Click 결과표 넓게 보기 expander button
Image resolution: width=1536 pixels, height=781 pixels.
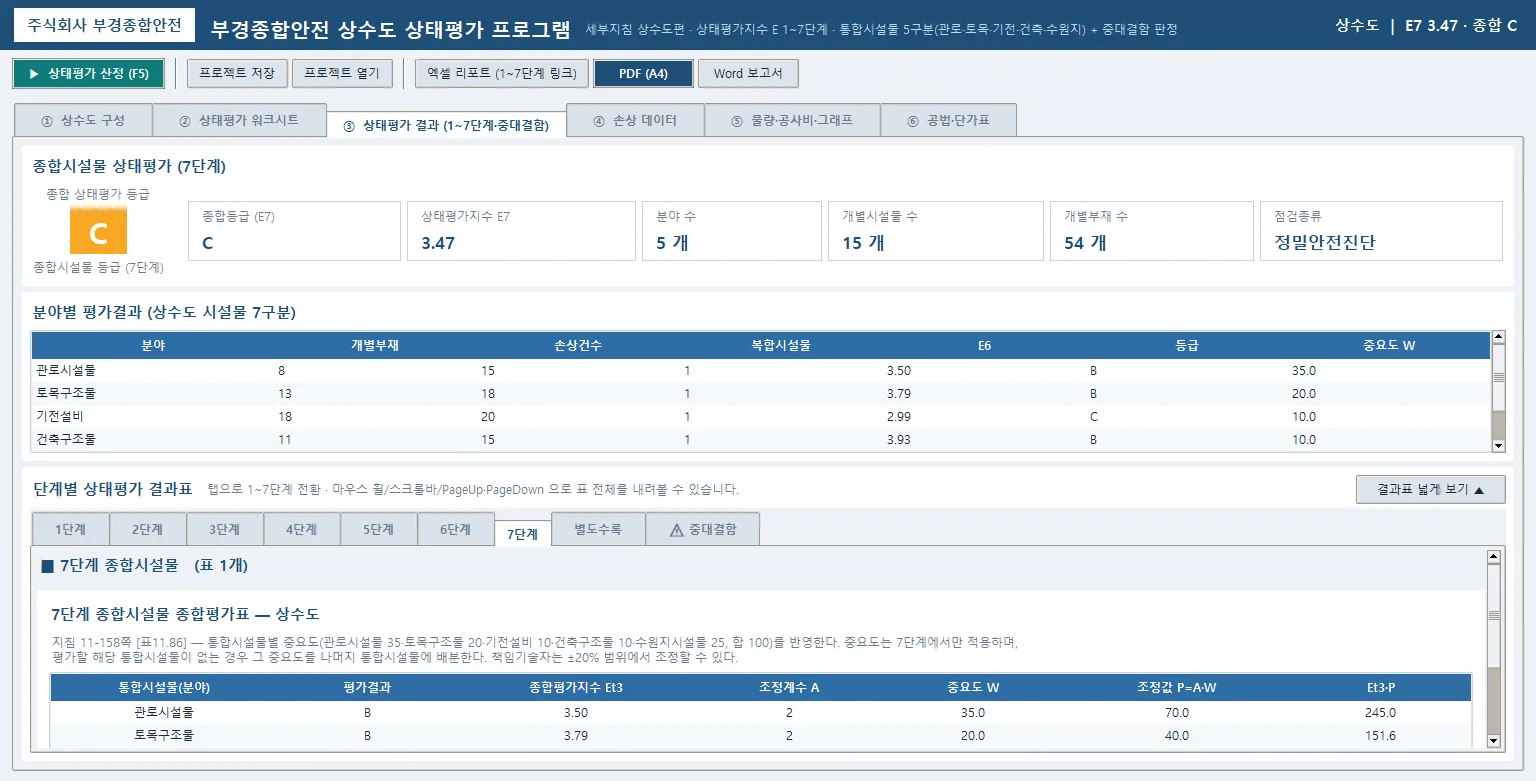[x=1430, y=489]
